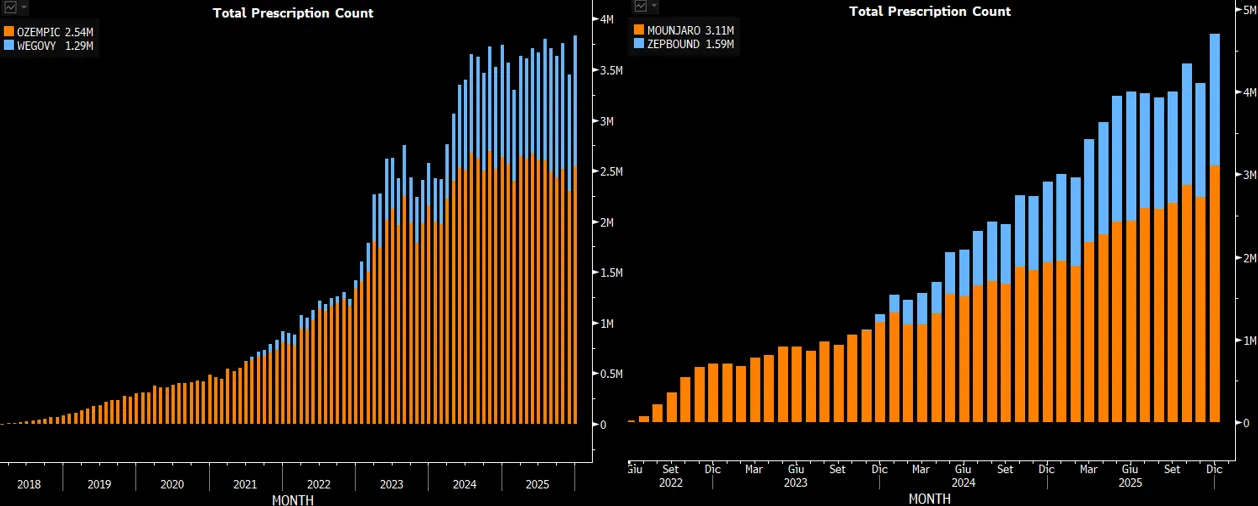Viewport: 1258px width, 506px height.
Task: Click the 2019 label on the left chart axis
Action: [99, 484]
